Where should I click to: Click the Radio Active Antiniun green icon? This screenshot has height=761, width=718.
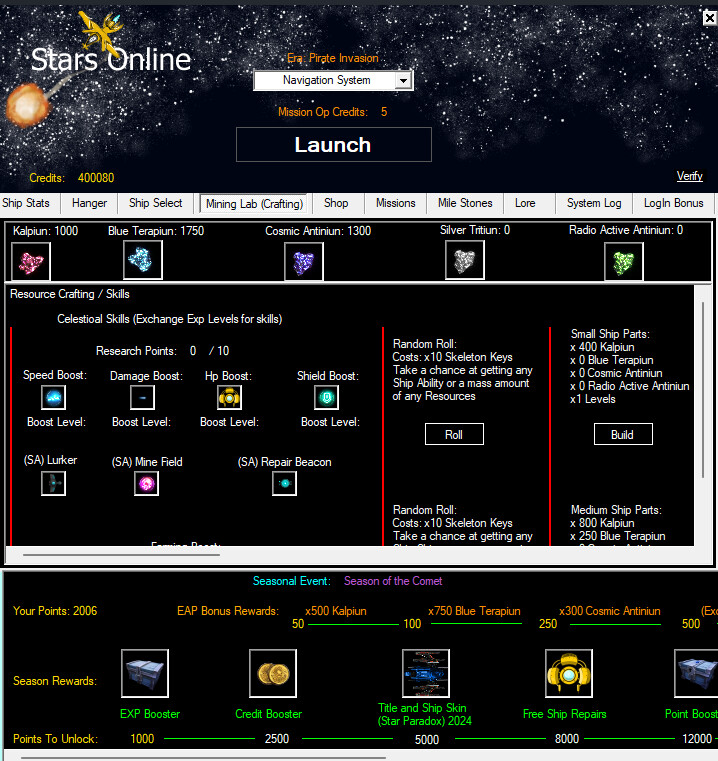point(623,261)
